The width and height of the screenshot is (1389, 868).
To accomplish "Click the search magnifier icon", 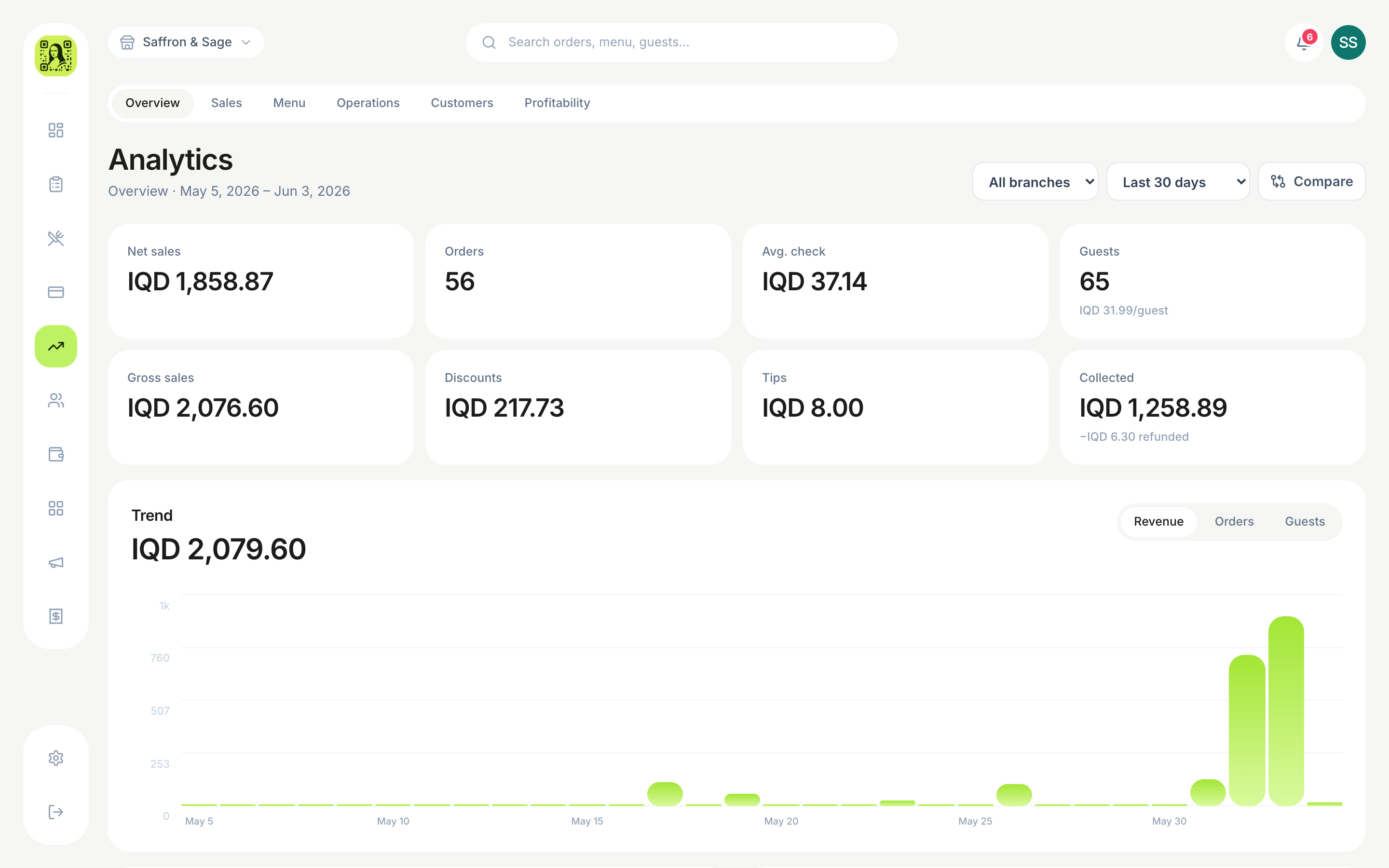I will [489, 42].
